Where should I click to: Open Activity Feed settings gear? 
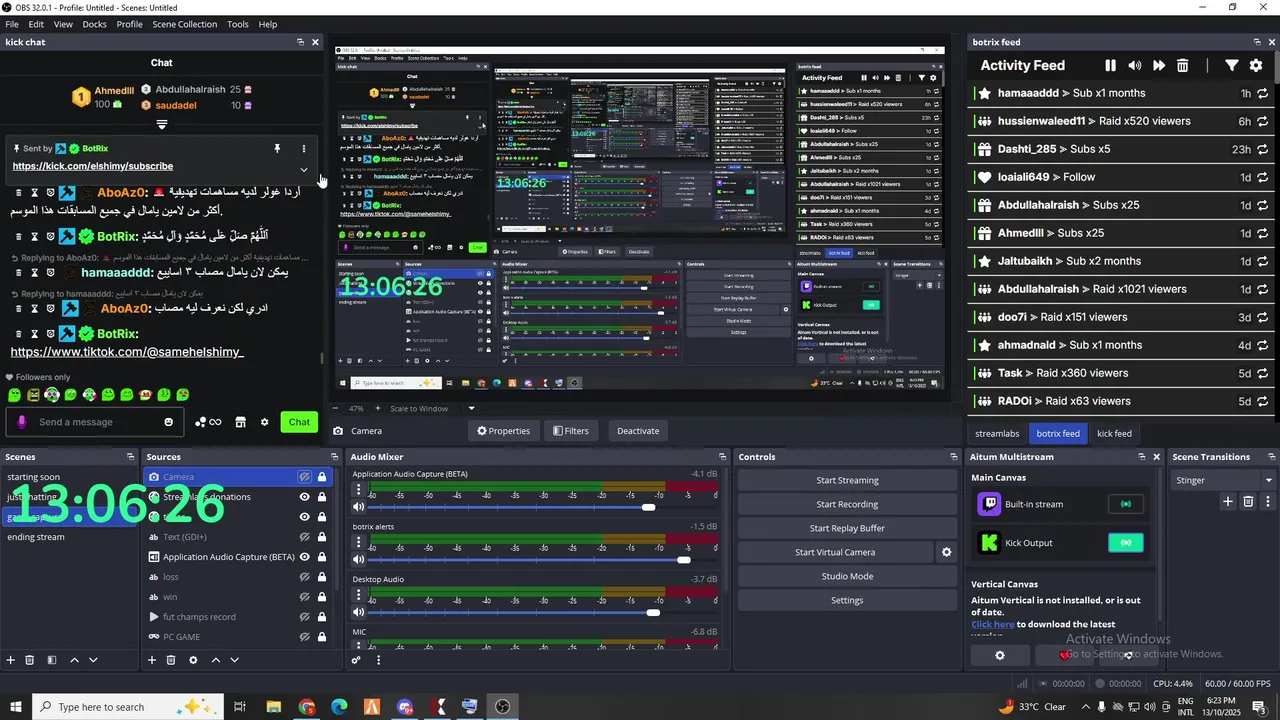1256,65
